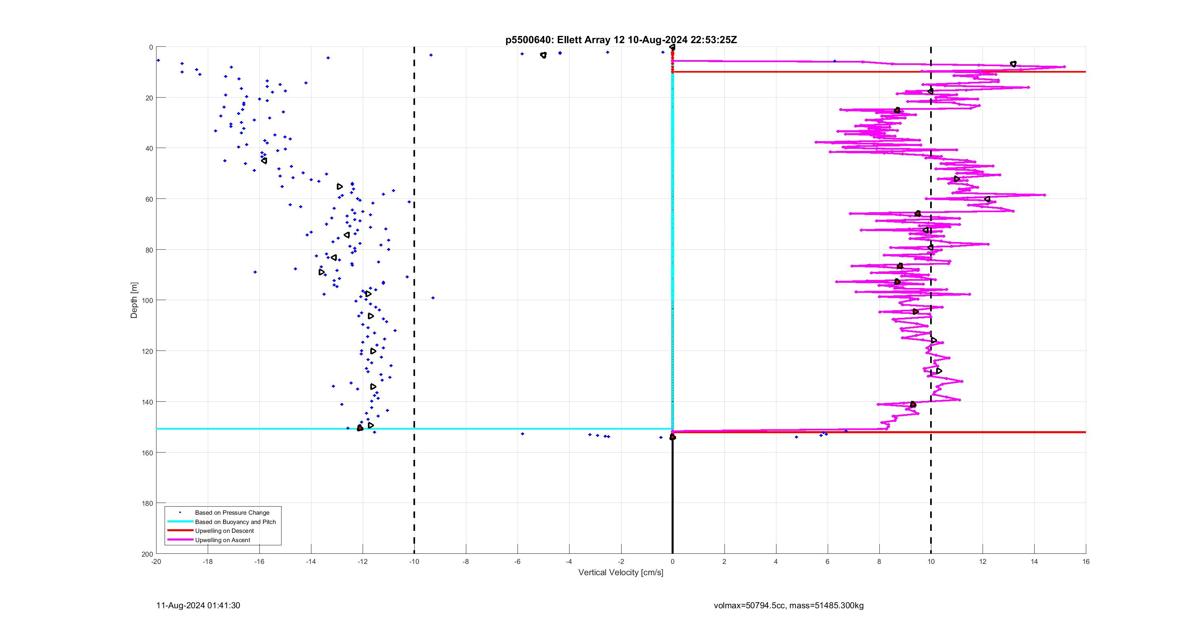The width and height of the screenshot is (1200, 622).
Task: Click x-axis tick label '14'
Action: point(1035,561)
